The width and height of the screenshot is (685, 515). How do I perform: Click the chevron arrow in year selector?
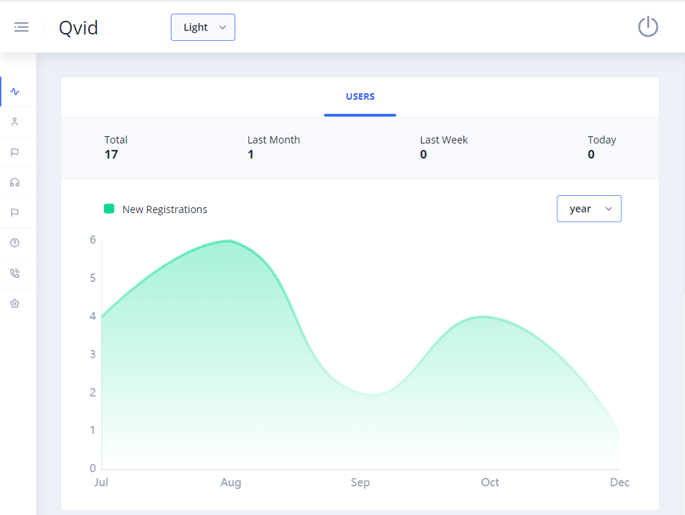coord(608,209)
